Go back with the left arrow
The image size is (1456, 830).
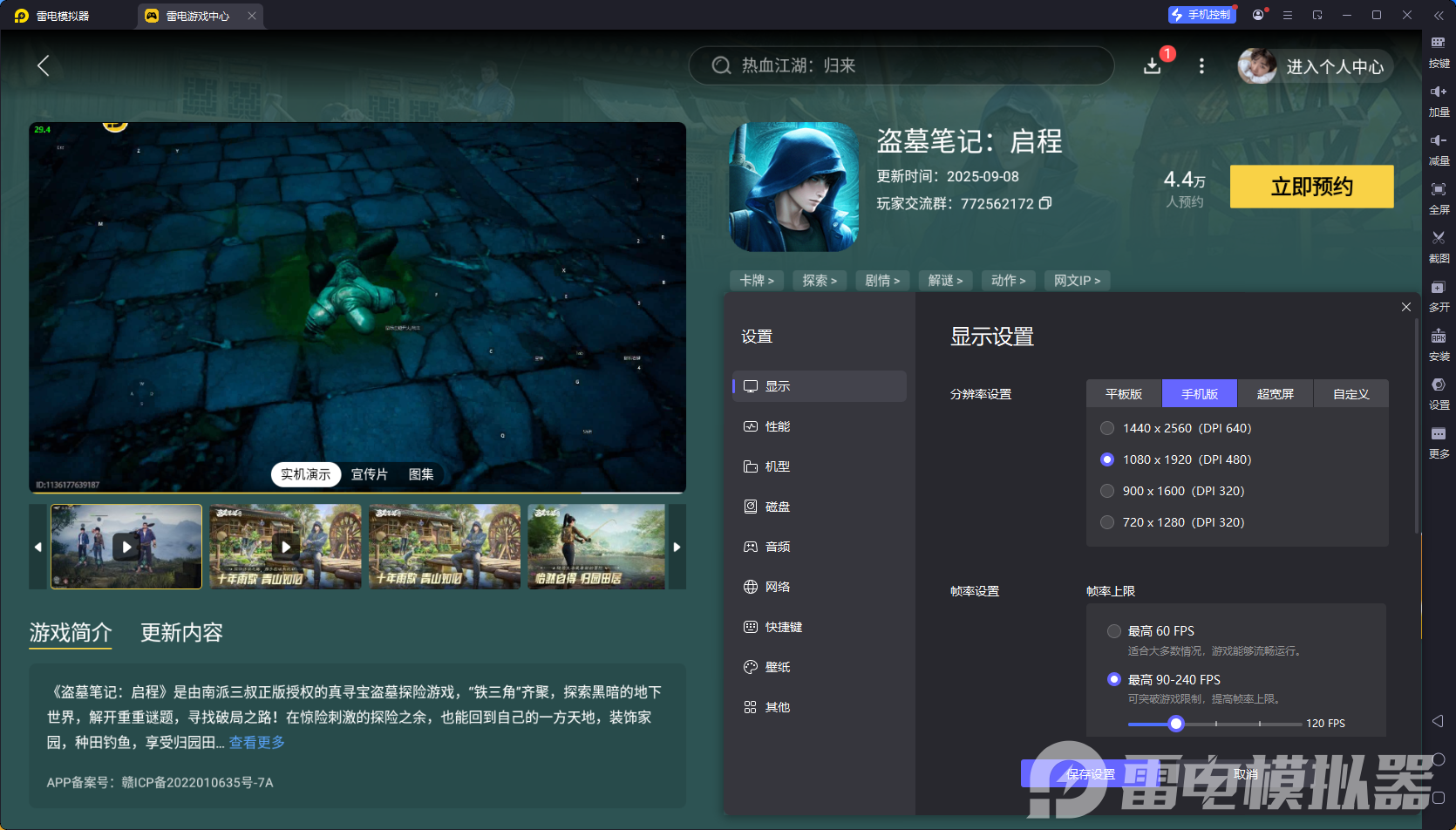pos(43,65)
